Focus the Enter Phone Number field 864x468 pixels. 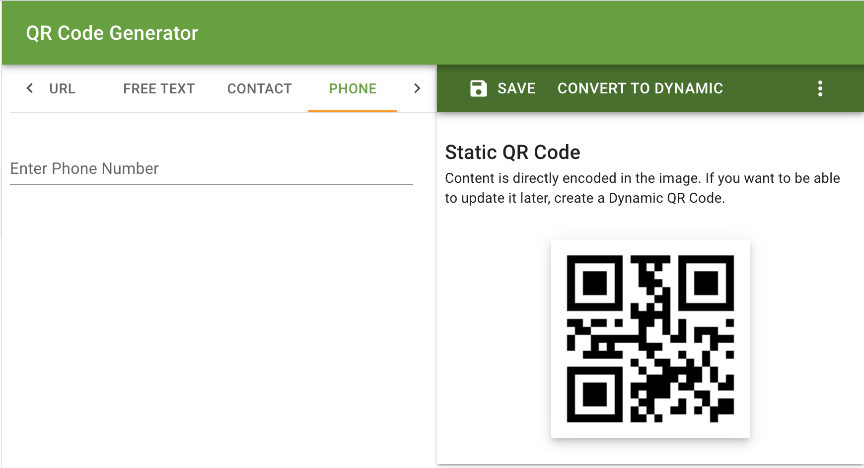click(x=211, y=168)
